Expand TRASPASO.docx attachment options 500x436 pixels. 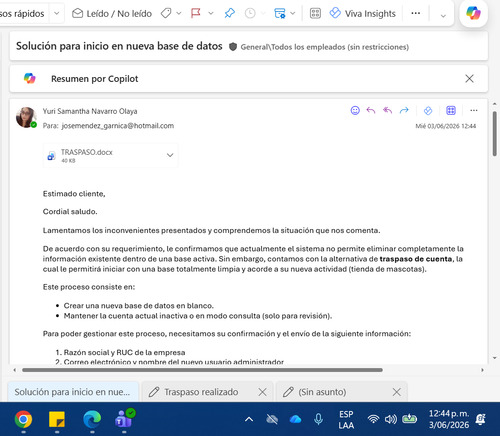[170, 155]
